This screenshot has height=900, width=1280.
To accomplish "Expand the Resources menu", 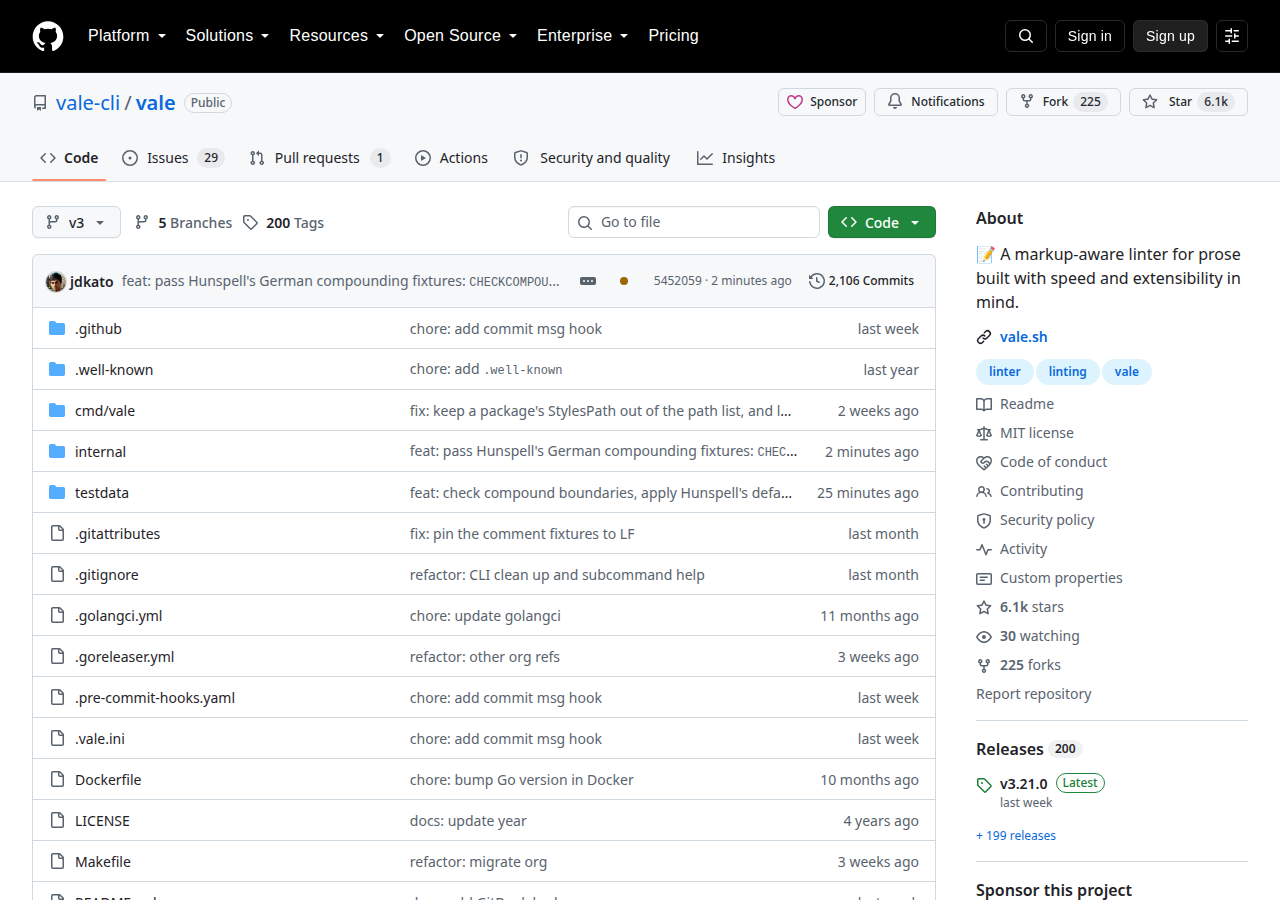I will pyautogui.click(x=337, y=36).
